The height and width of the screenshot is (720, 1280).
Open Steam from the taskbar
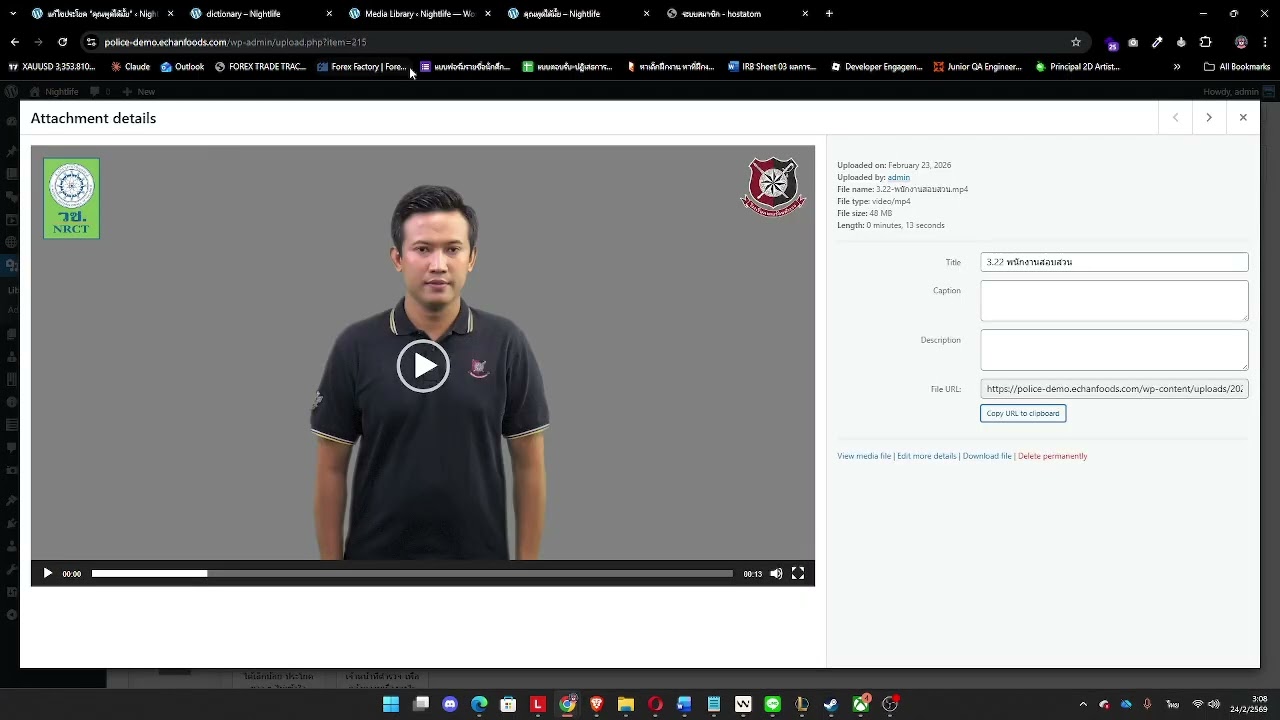(x=831, y=705)
